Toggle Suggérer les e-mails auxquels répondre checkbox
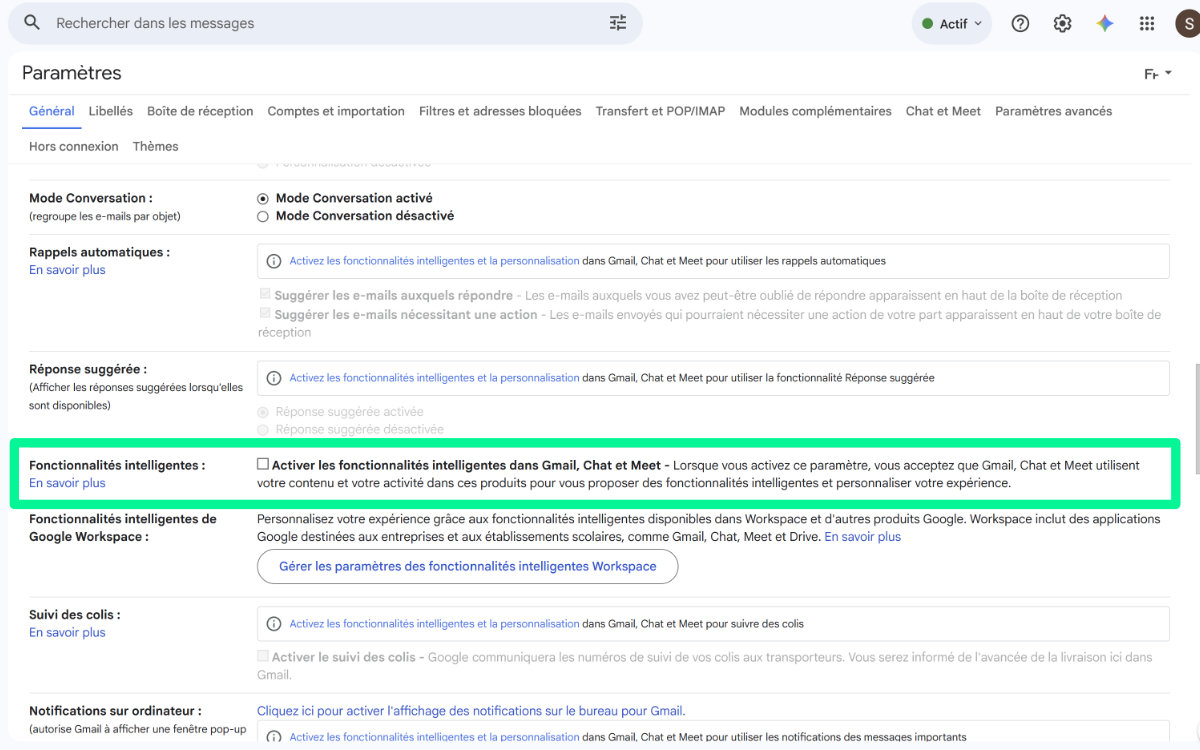The width and height of the screenshot is (1200, 750). pyautogui.click(x=265, y=295)
